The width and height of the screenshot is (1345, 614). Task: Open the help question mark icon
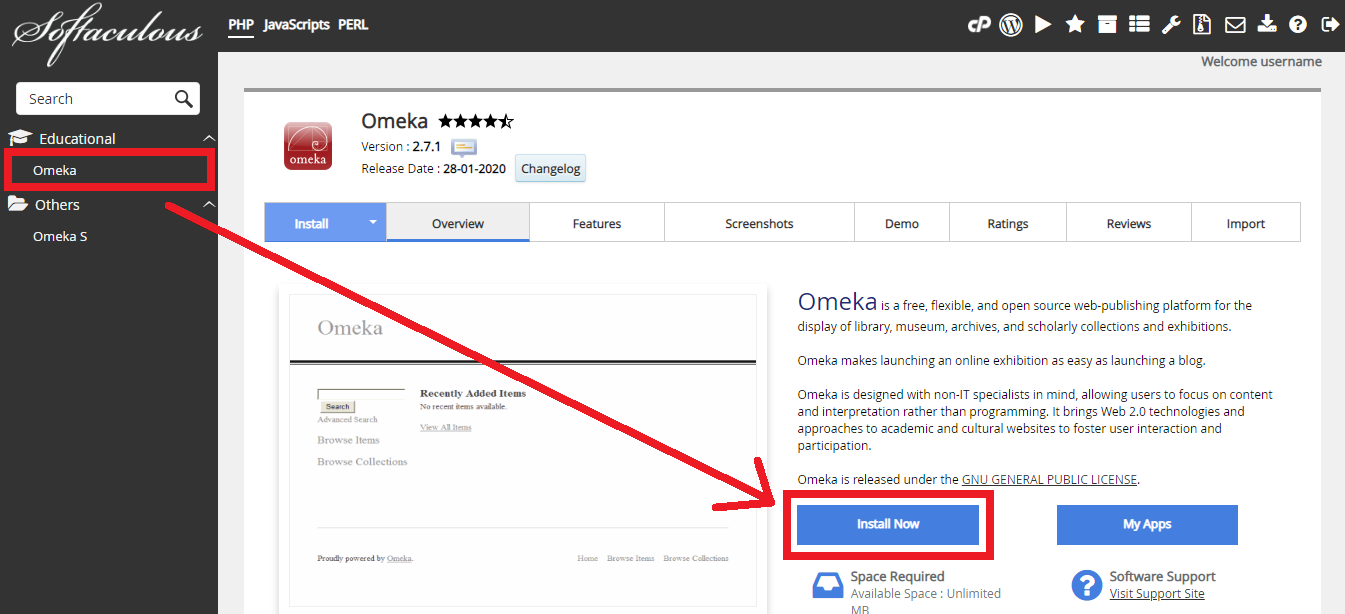click(1298, 25)
